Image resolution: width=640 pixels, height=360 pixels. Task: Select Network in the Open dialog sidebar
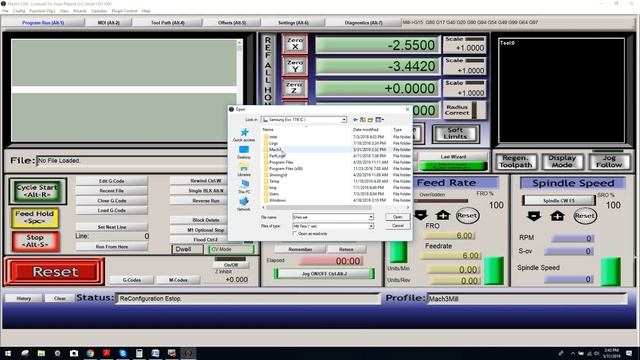coord(244,204)
